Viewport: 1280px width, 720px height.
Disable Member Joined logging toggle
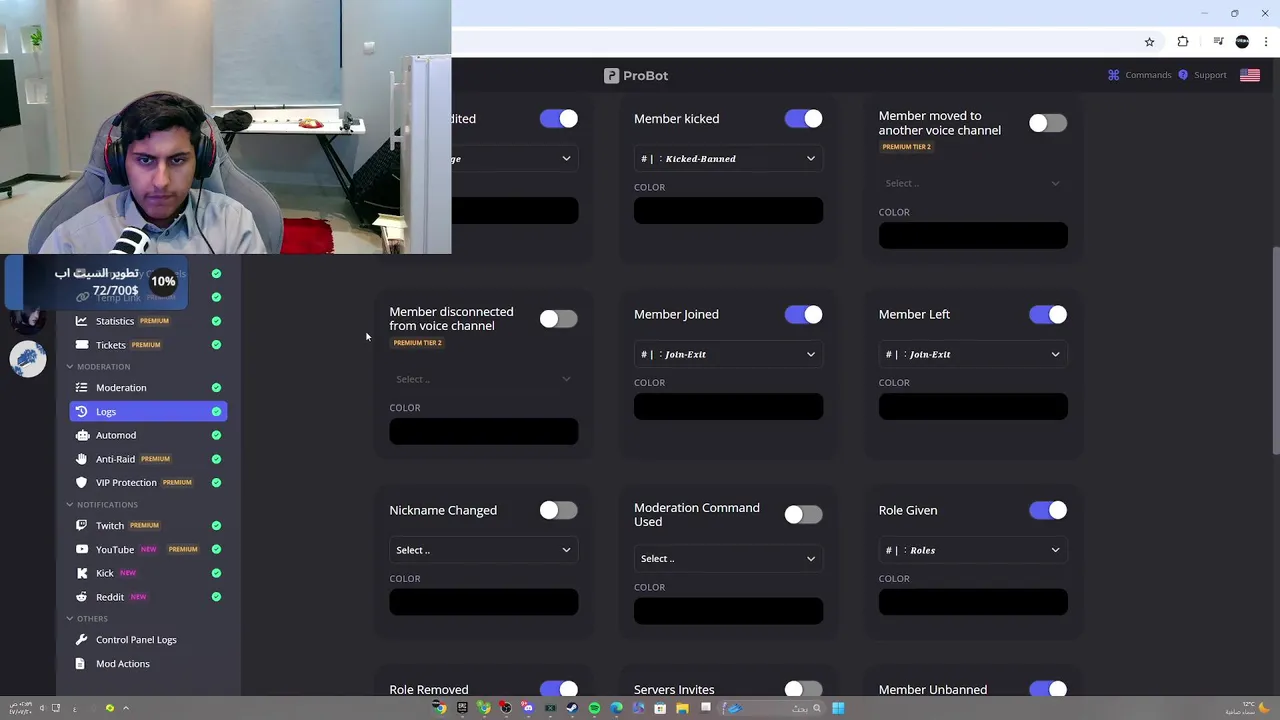(803, 315)
